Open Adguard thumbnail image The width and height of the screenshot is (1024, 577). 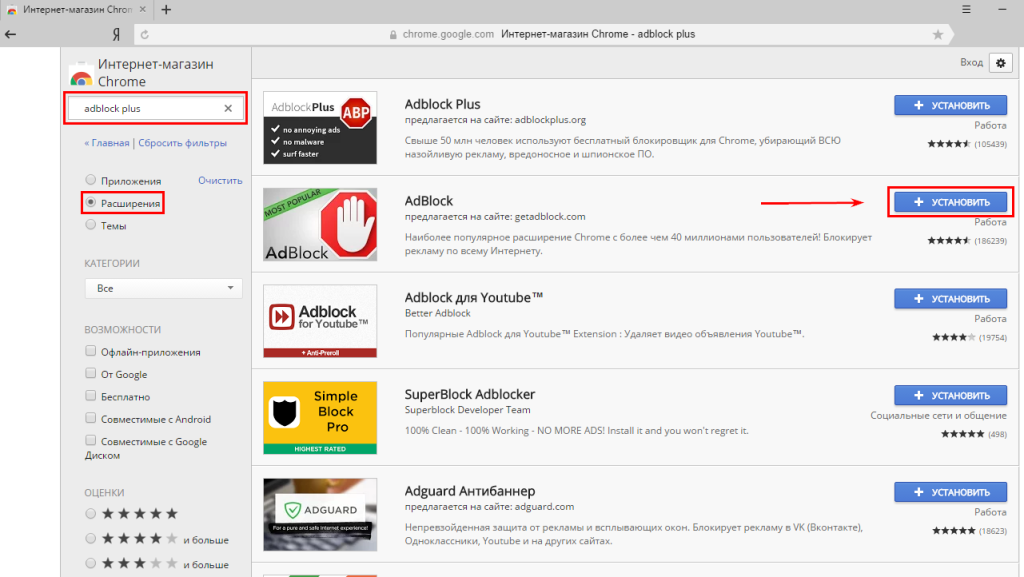(320, 514)
